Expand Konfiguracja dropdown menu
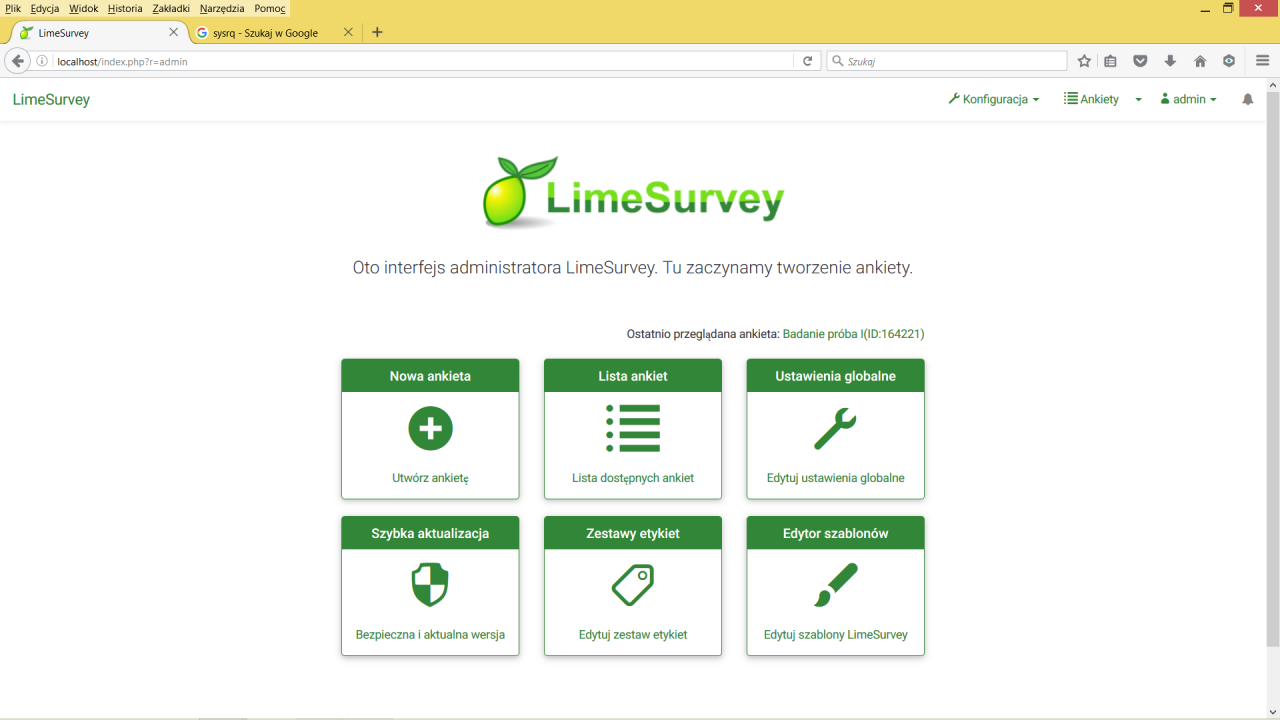 click(x=994, y=99)
